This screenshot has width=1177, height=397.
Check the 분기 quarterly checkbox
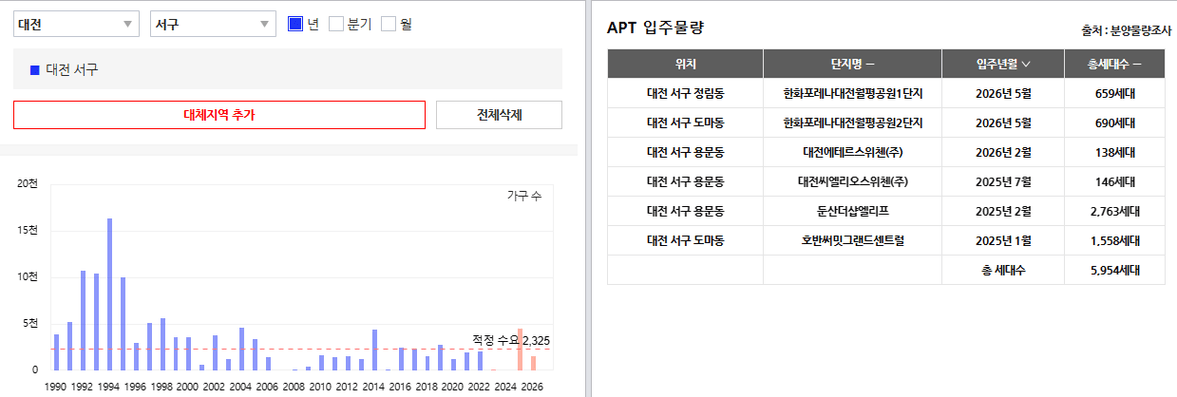pos(336,24)
